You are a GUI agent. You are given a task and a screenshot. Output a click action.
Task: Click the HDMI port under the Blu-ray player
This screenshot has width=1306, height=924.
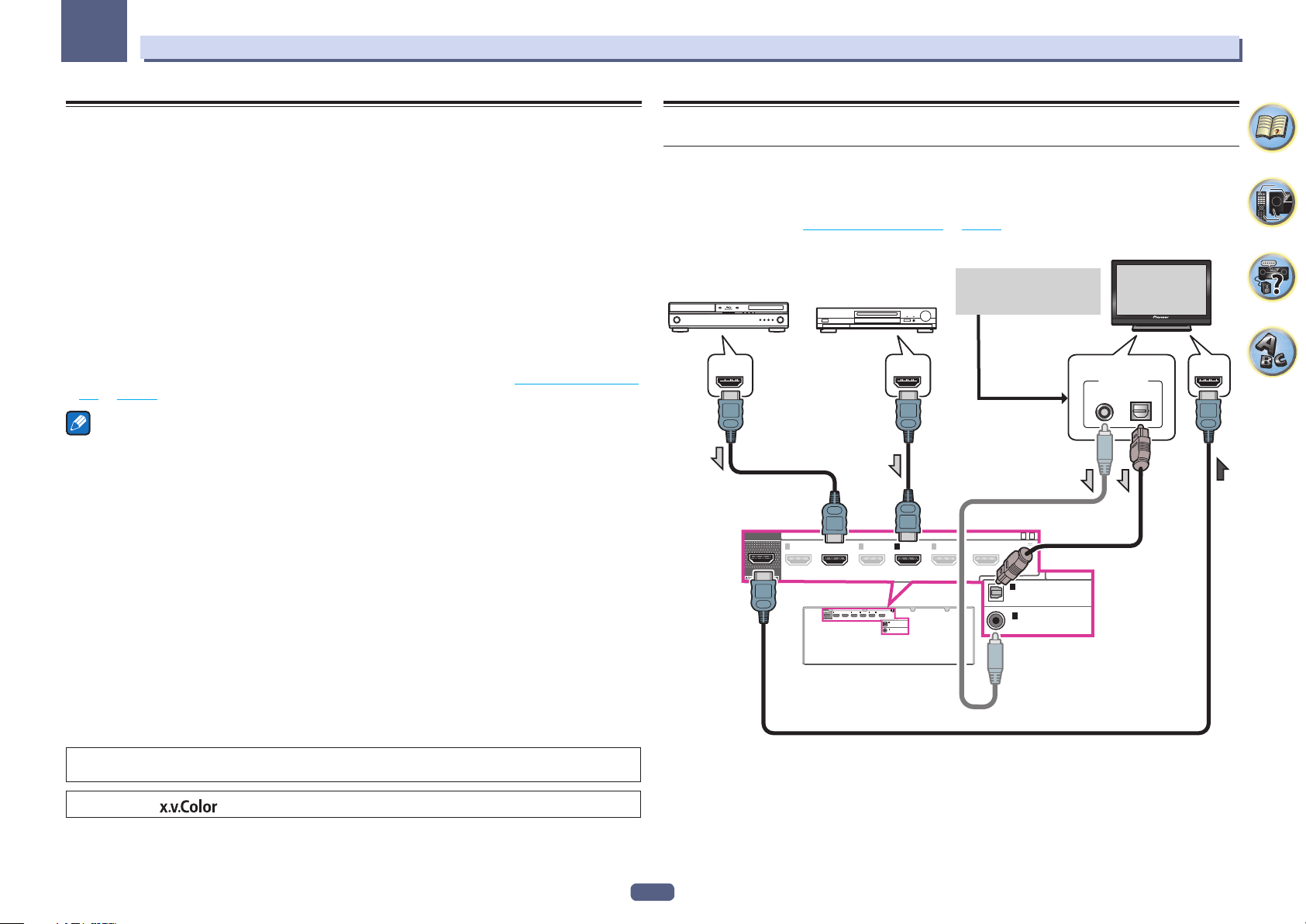(x=729, y=381)
